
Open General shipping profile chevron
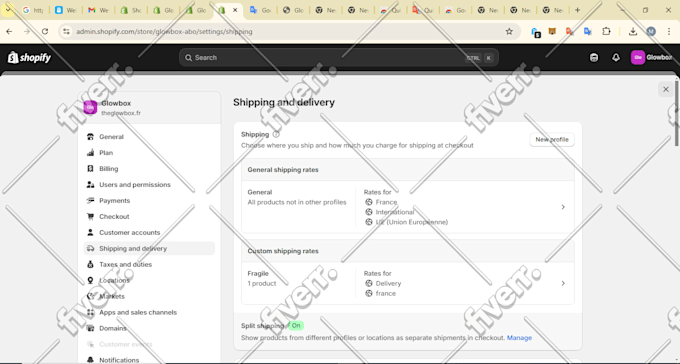pos(563,207)
